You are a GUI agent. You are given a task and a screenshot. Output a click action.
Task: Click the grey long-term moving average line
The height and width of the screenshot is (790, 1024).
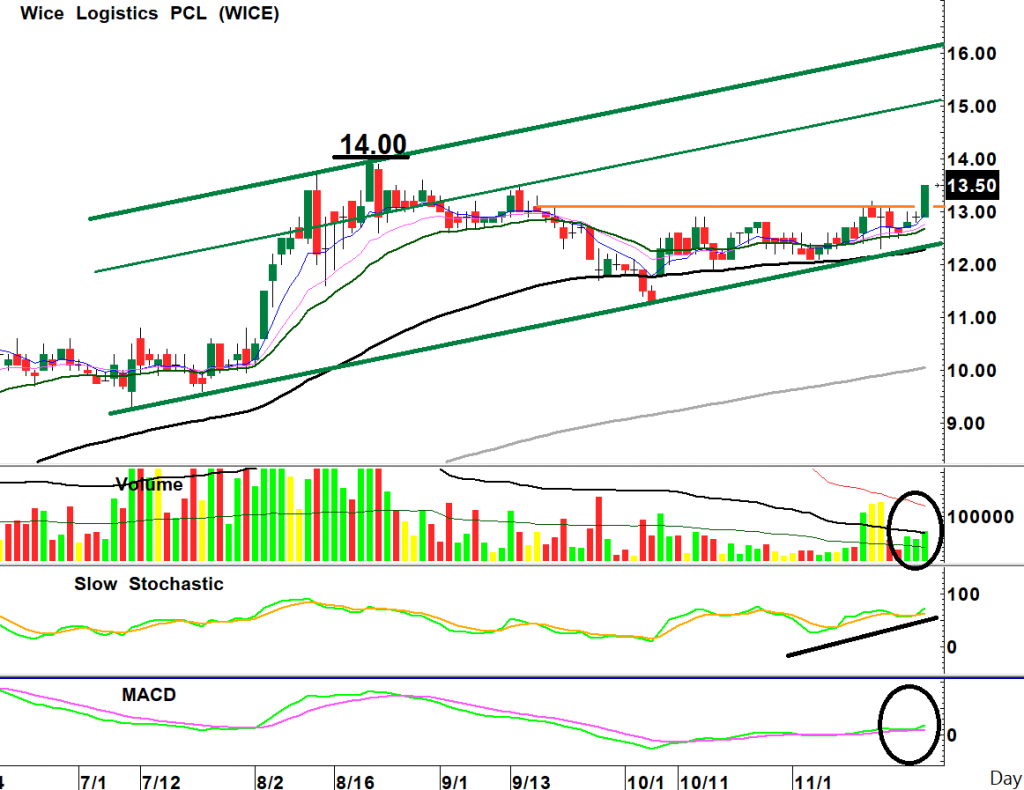click(686, 411)
